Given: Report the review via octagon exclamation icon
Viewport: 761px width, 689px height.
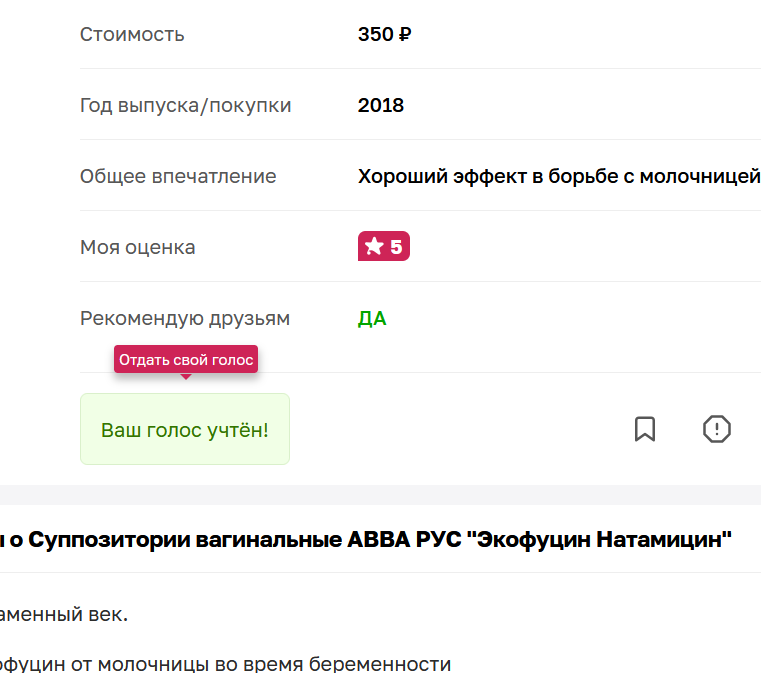Looking at the screenshot, I should [x=717, y=429].
